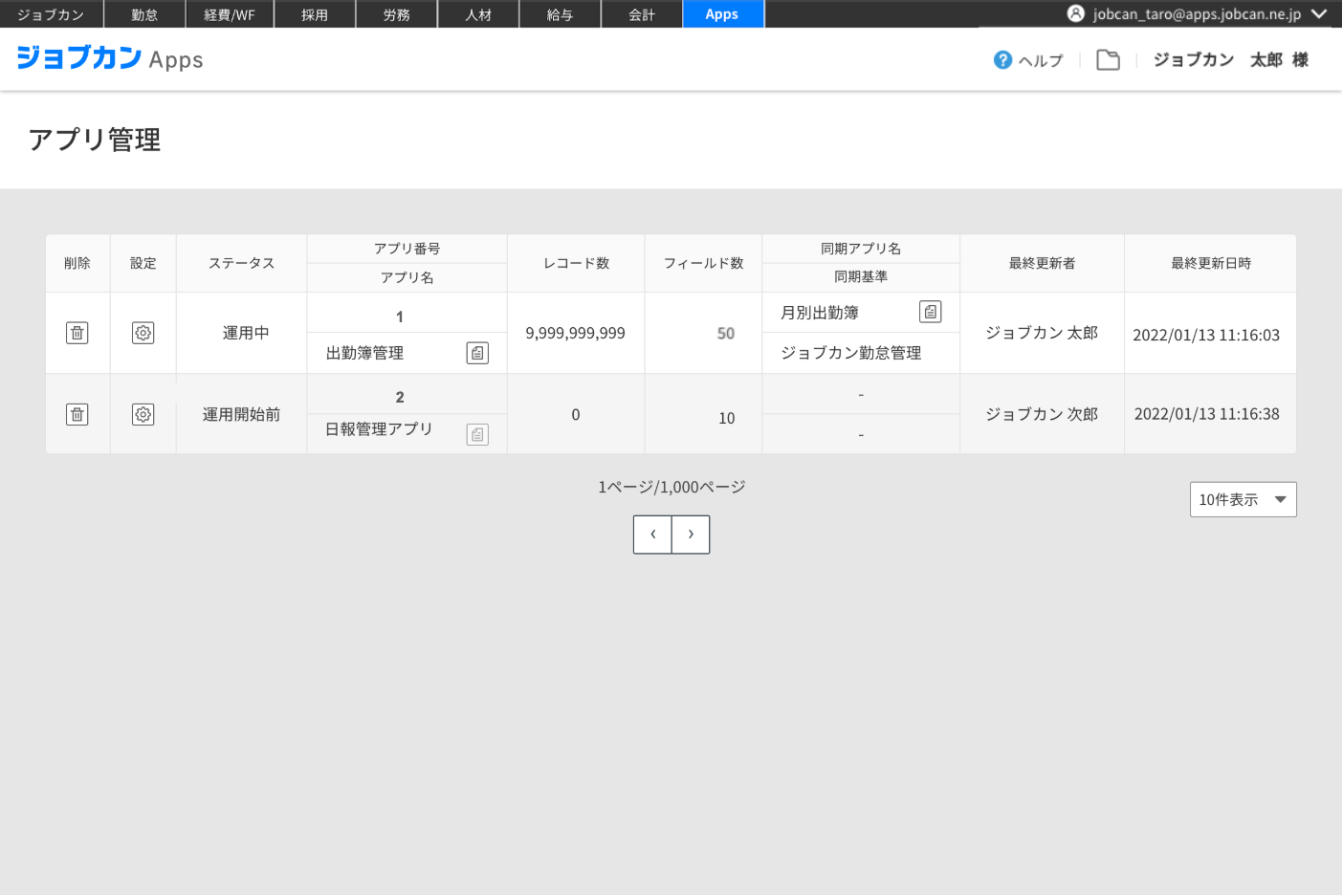This screenshot has width=1343, height=896.
Task: Click the ジョブカン Apps logo
Action: pos(110,58)
